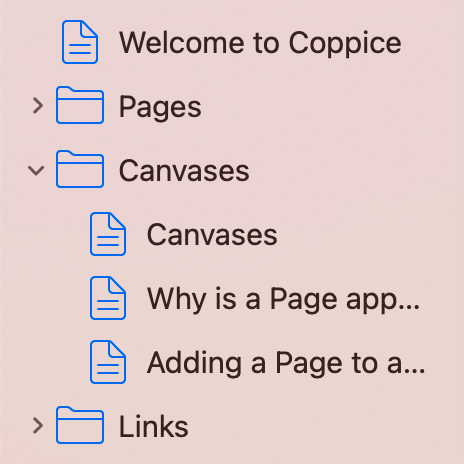
Task: Click the page icon beside the nested Canvases page
Action: (108, 234)
